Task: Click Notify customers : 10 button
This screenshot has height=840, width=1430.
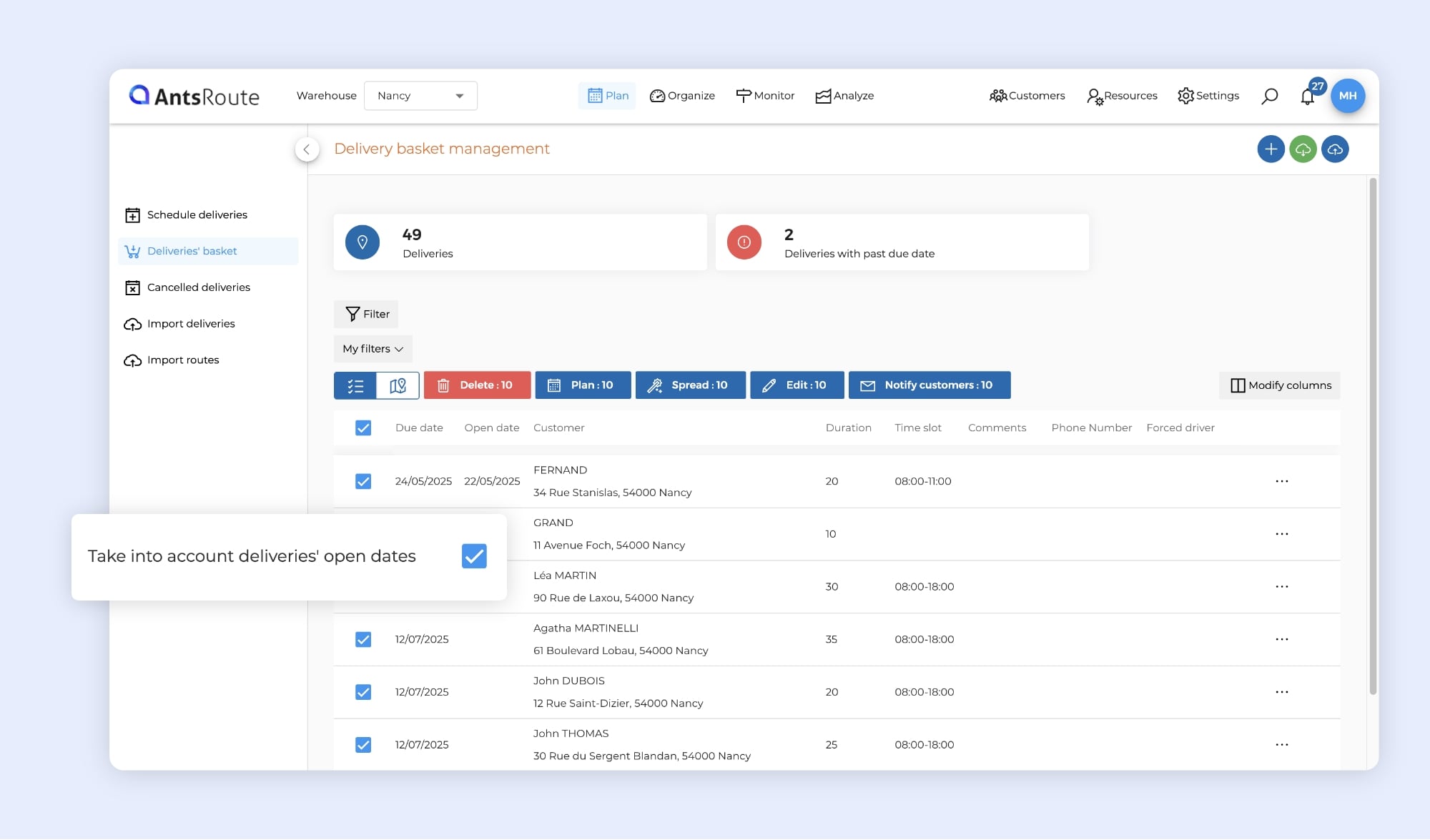Action: click(x=929, y=385)
